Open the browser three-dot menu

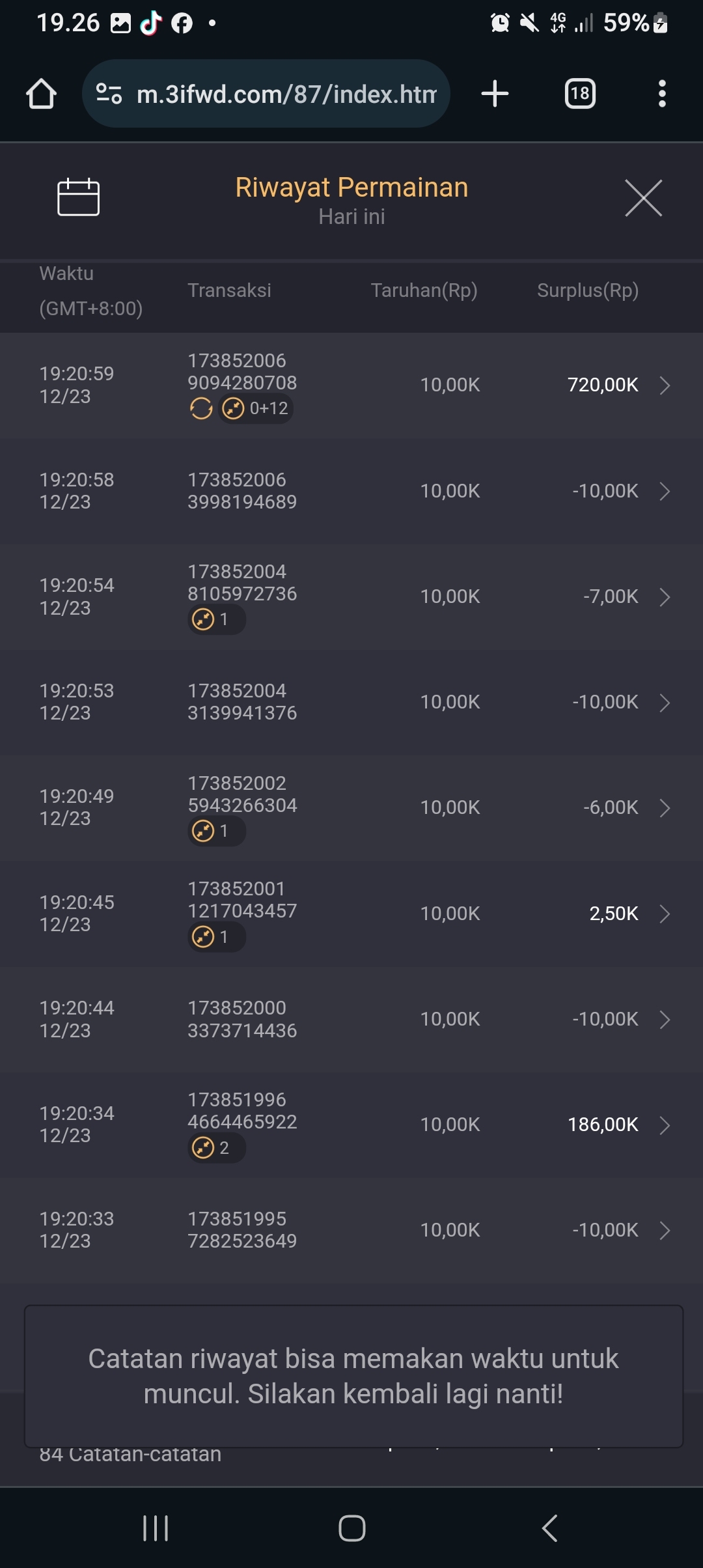[x=662, y=94]
